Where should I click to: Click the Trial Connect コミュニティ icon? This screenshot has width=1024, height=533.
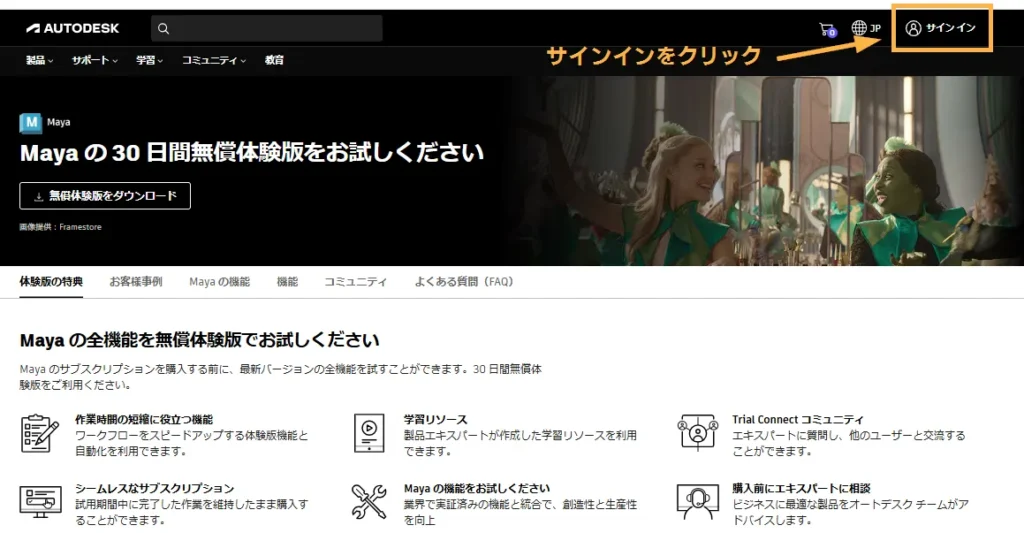[x=697, y=432]
